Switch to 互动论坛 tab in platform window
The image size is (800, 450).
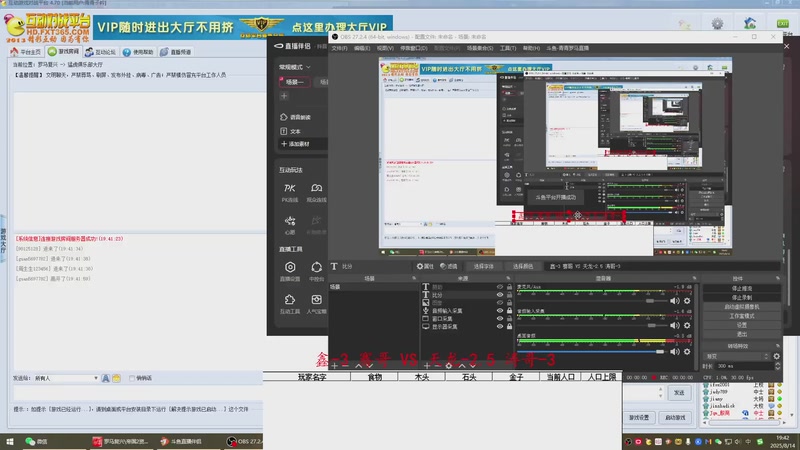101,52
